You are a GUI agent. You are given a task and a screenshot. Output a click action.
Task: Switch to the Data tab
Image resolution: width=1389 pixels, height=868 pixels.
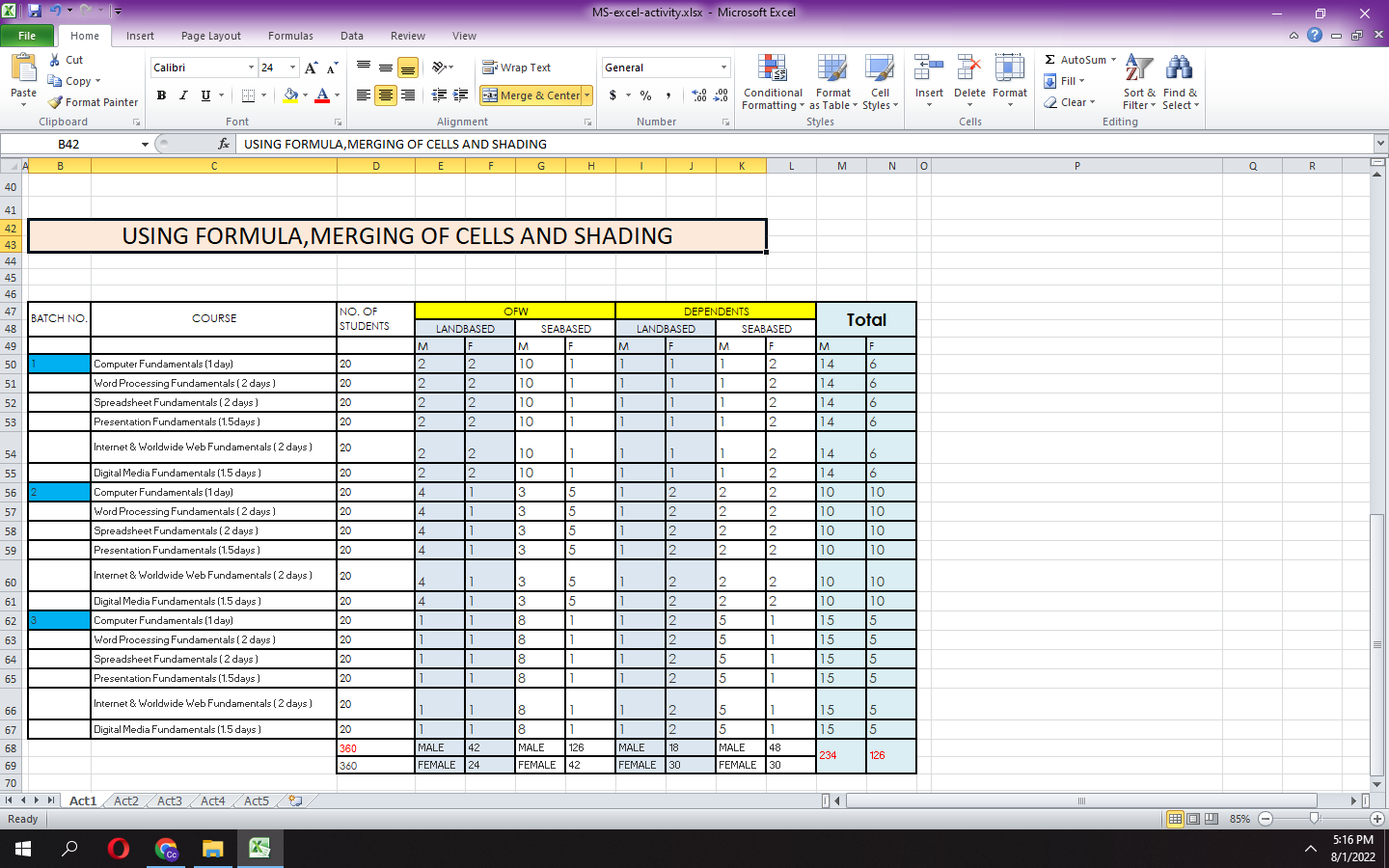point(352,36)
